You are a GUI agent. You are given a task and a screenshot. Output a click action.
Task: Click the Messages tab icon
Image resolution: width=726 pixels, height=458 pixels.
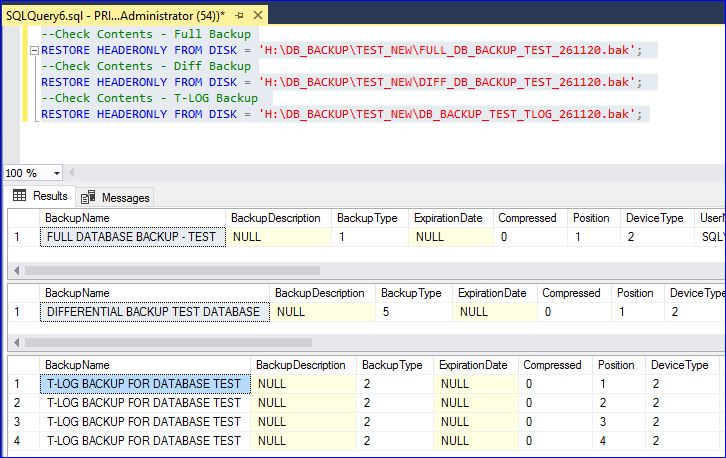(89, 197)
